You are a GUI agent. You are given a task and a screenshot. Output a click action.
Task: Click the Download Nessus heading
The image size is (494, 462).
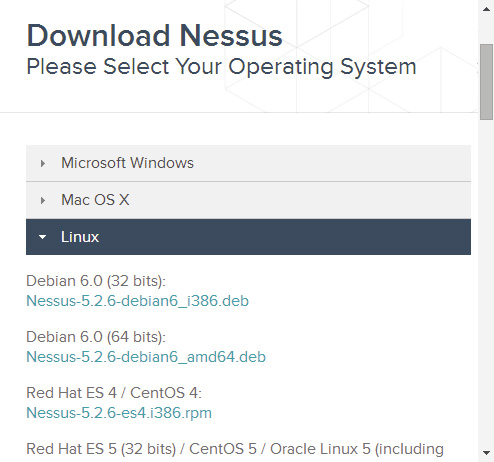click(154, 35)
